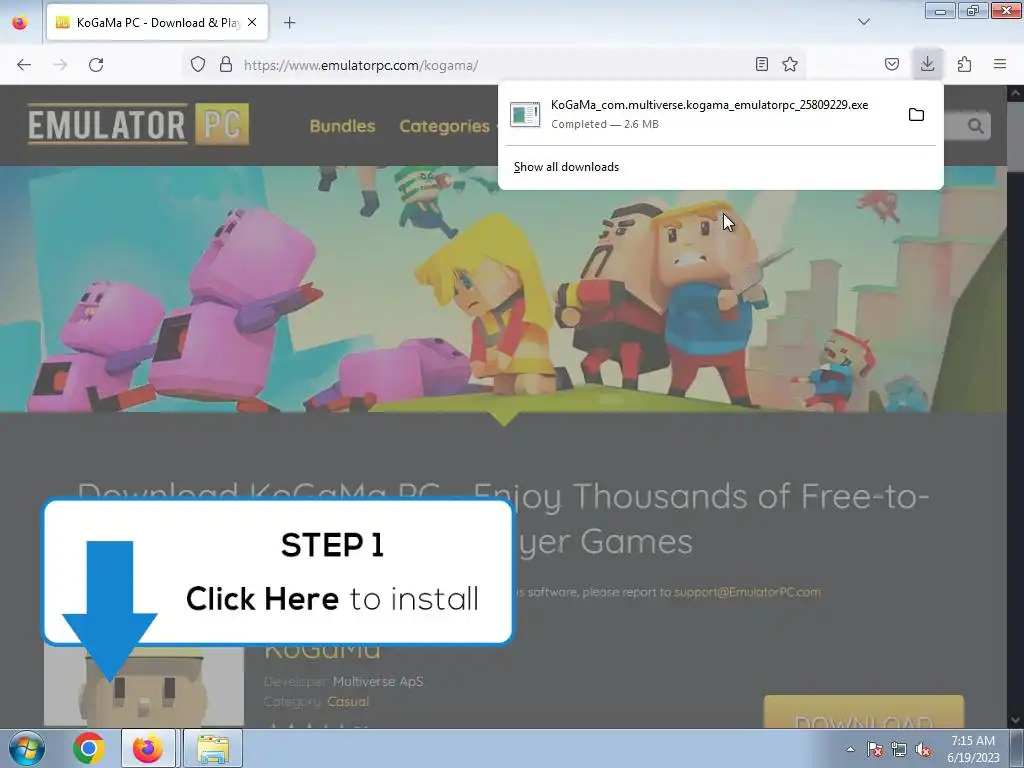Show hidden system tray icons arrow
This screenshot has width=1024, height=768.
850,749
